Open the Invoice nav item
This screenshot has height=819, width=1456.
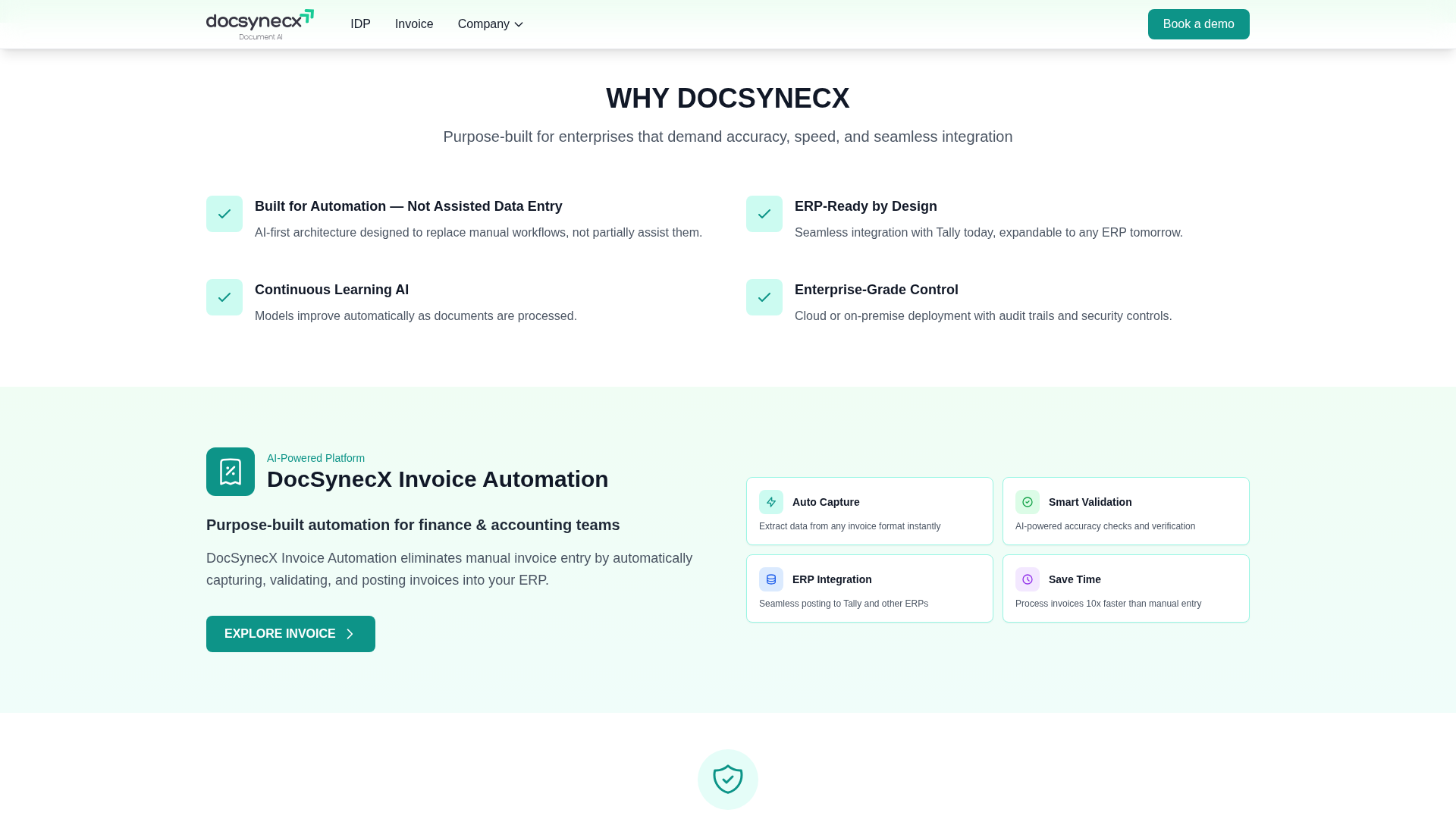click(x=414, y=24)
